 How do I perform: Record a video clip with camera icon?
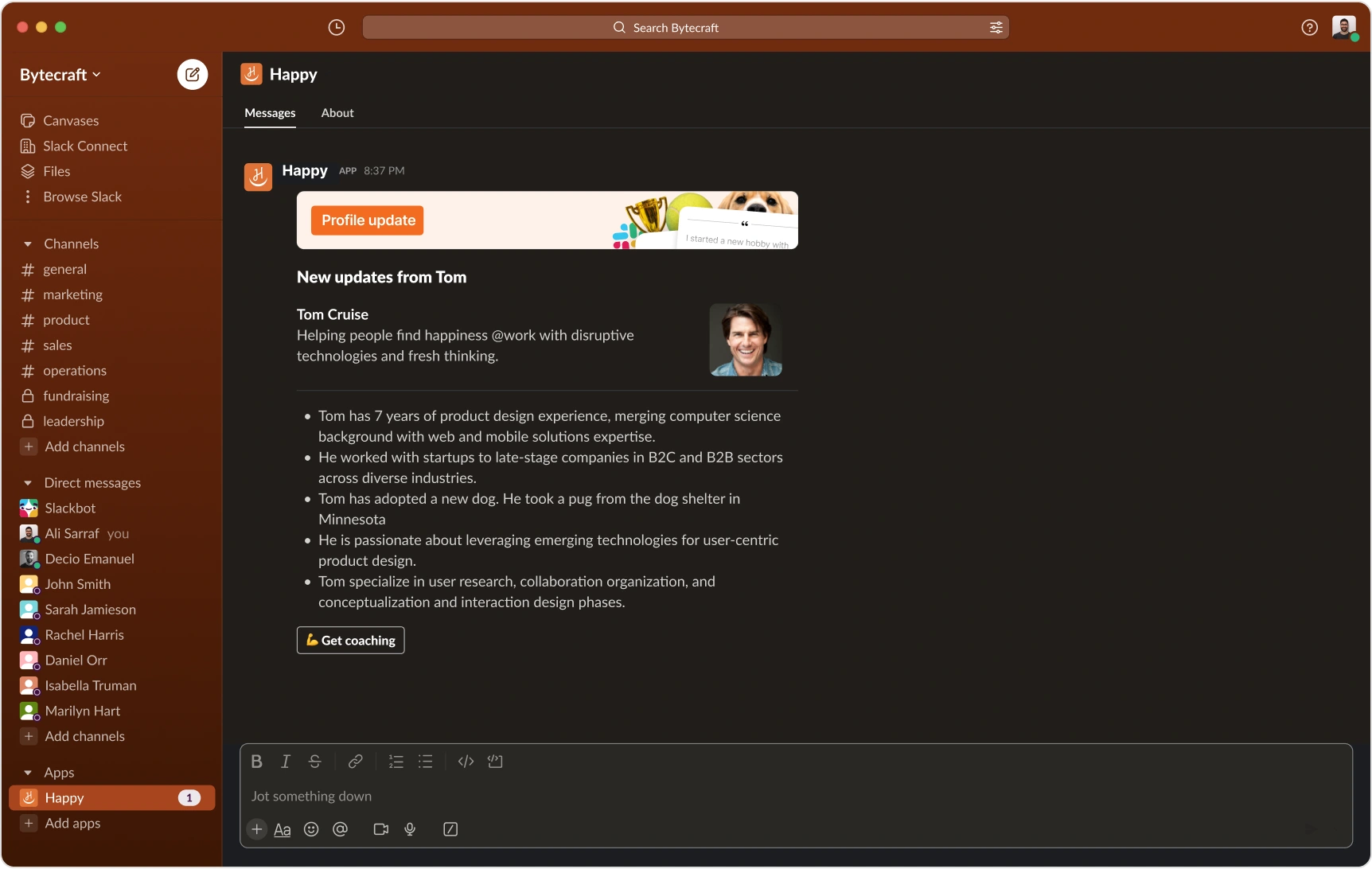tap(380, 829)
